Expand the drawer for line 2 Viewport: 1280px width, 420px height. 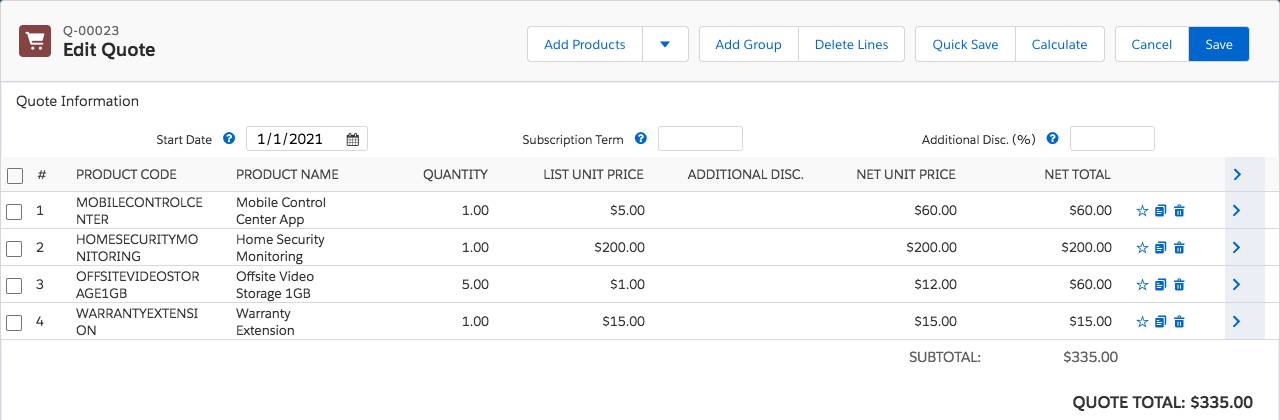coord(1237,248)
